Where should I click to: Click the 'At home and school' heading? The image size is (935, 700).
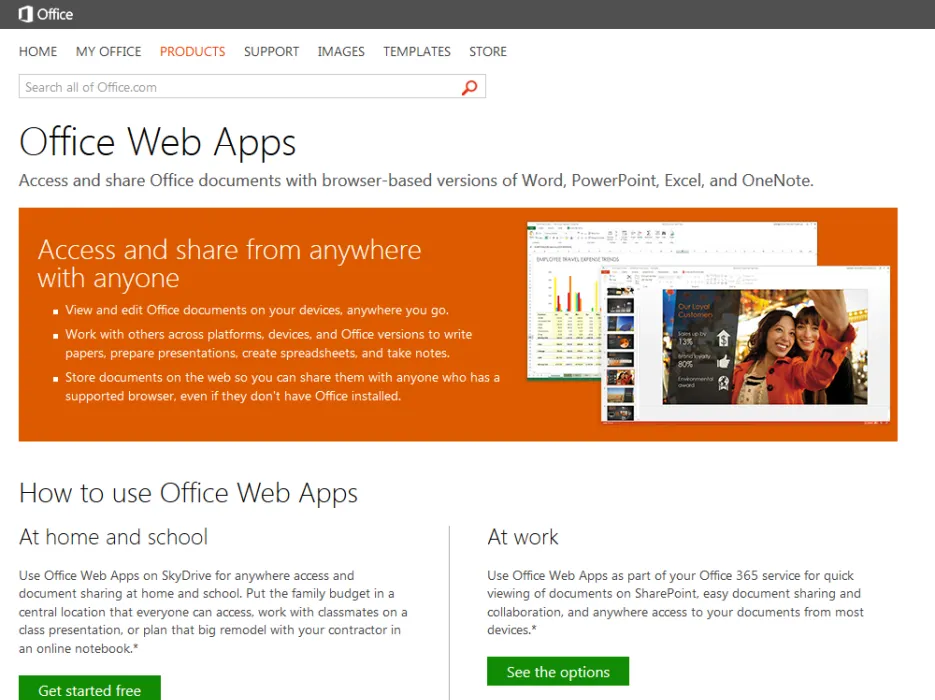(x=113, y=537)
